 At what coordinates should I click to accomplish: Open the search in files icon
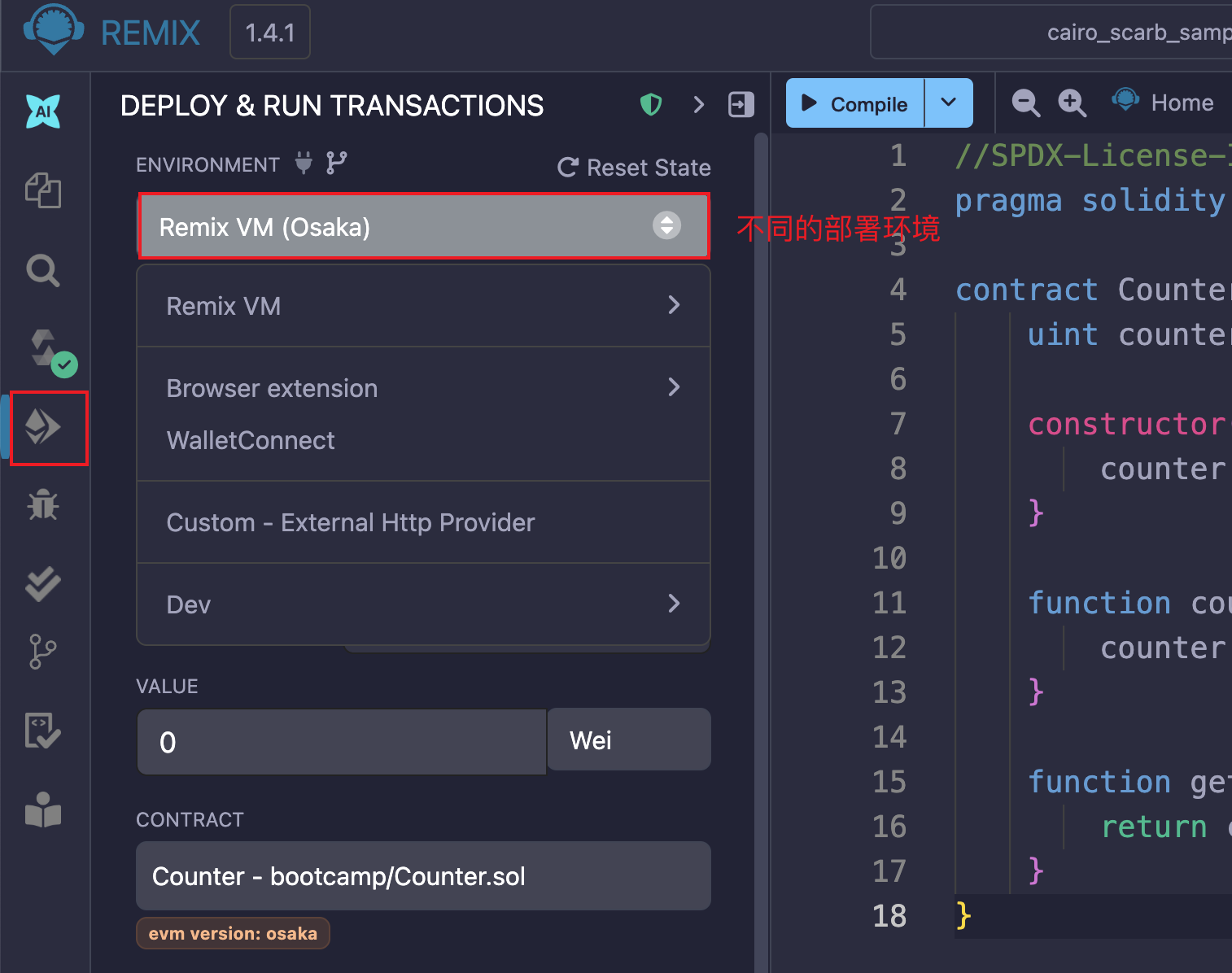point(43,270)
